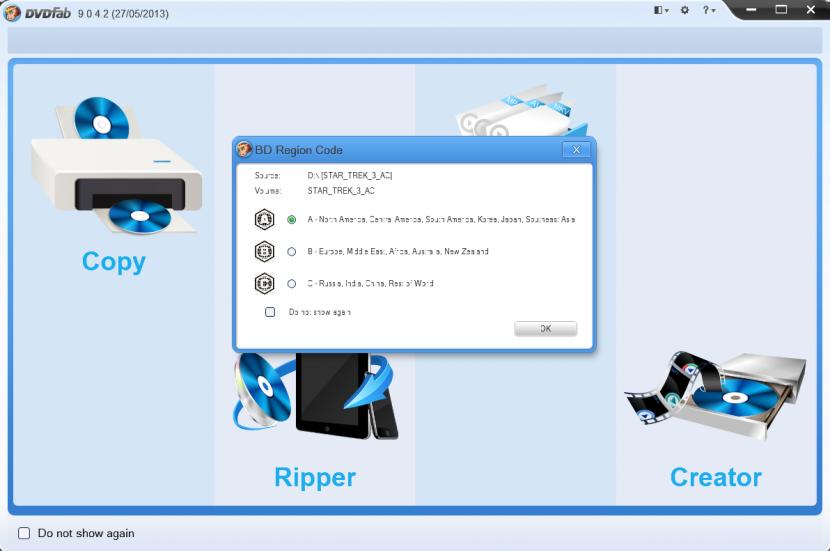Click the Region A hexagon badge icon
Screen dimensions: 830x551
[x=265, y=220]
